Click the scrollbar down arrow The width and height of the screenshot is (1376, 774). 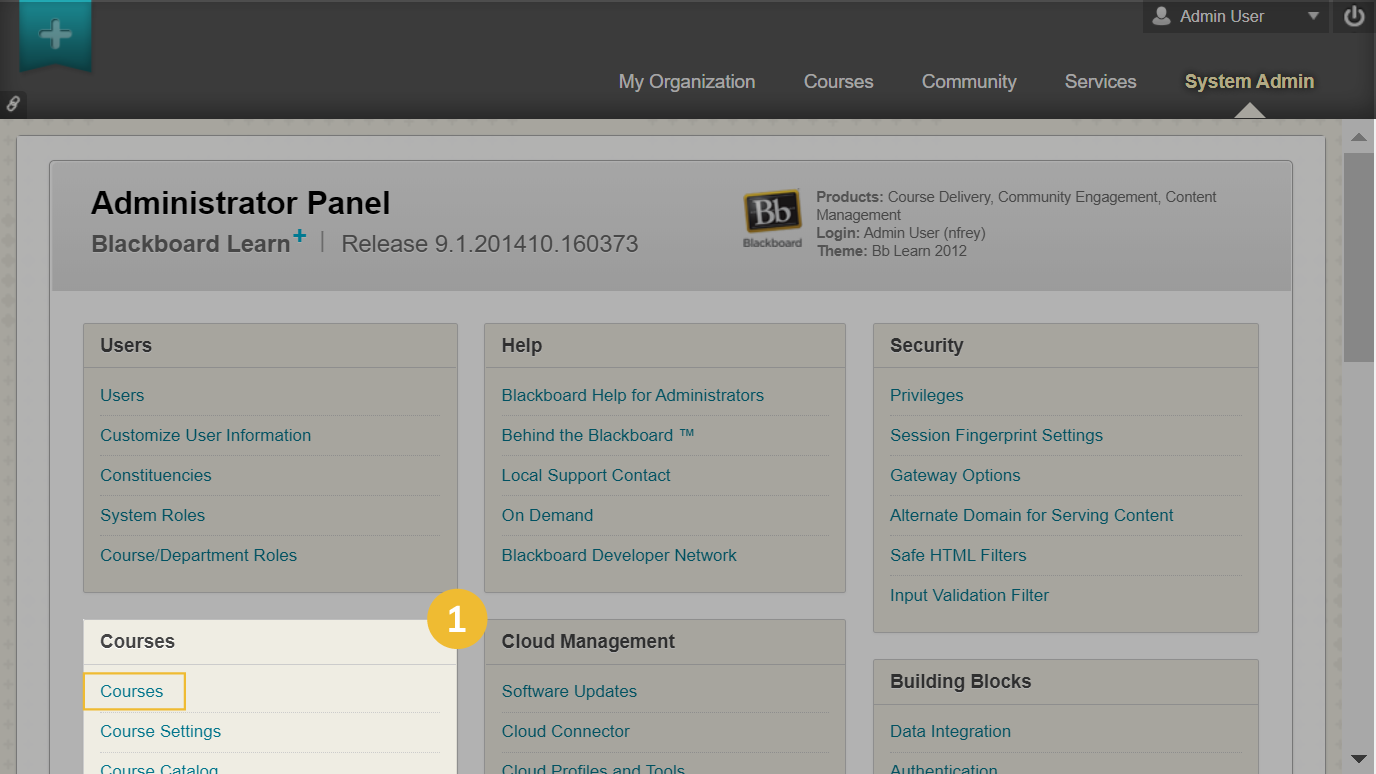[x=1359, y=759]
